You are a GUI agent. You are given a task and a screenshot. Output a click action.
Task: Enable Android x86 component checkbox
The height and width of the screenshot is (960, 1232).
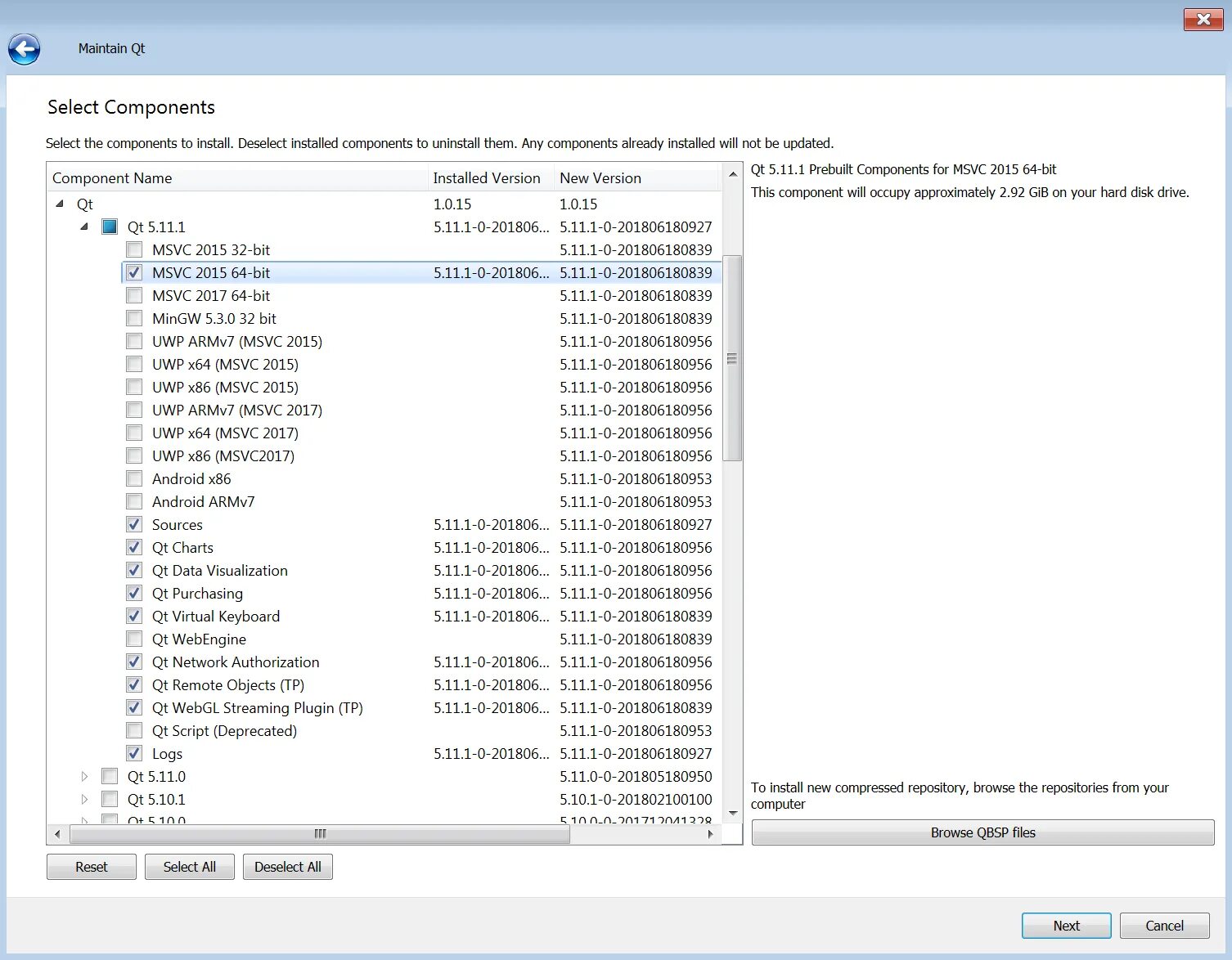[x=134, y=478]
